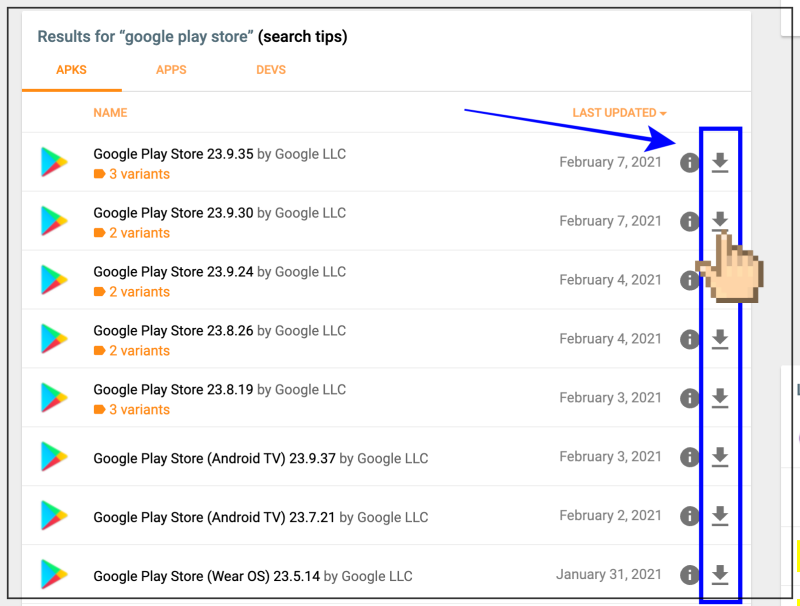Open info for Play Store 23.8.19
This screenshot has width=800, height=606.
click(x=689, y=398)
